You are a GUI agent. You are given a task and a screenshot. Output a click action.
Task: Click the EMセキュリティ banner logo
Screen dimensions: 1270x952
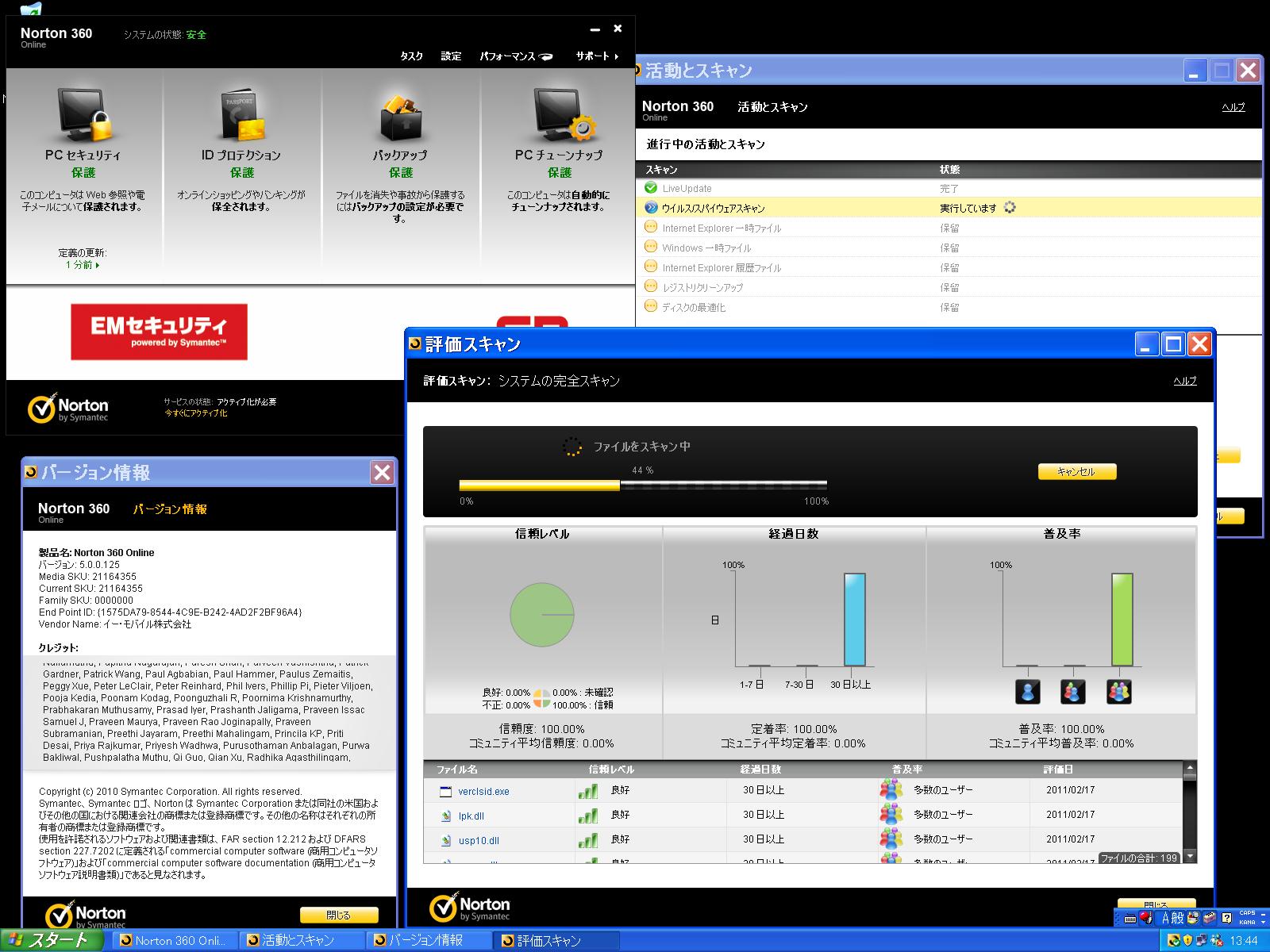159,332
